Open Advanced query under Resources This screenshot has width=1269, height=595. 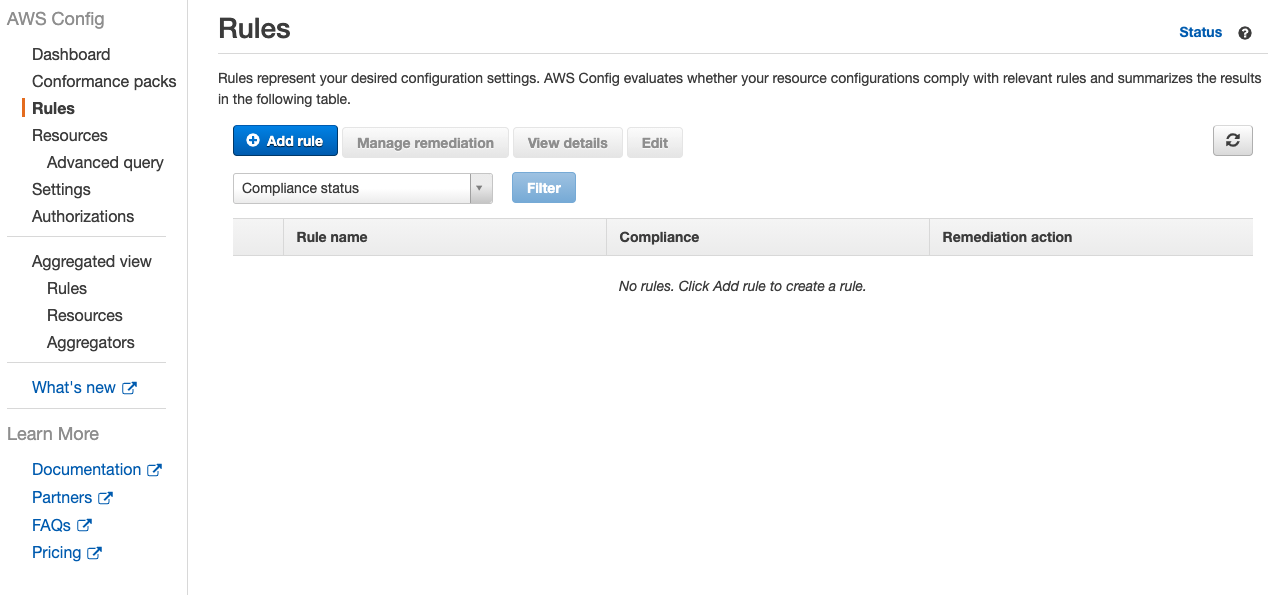(105, 162)
